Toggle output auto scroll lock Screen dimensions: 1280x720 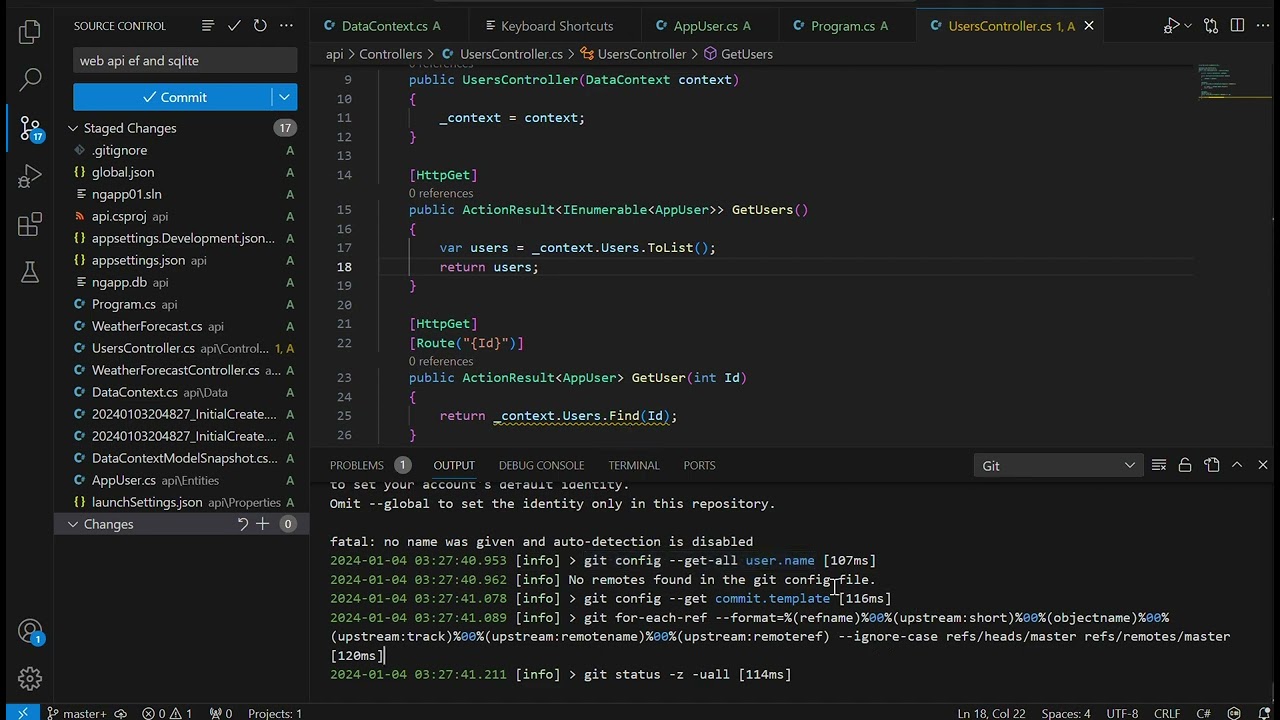point(1185,465)
